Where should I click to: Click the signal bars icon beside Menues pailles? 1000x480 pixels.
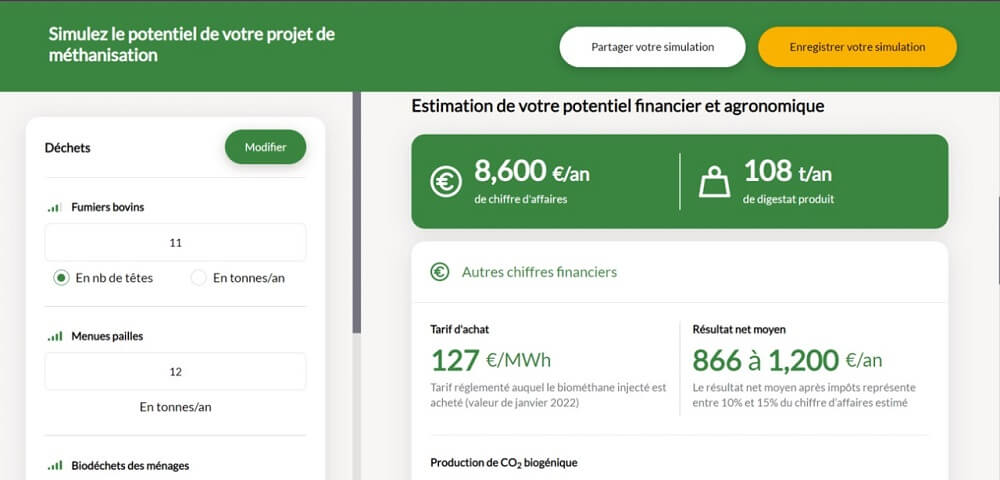click(x=55, y=337)
